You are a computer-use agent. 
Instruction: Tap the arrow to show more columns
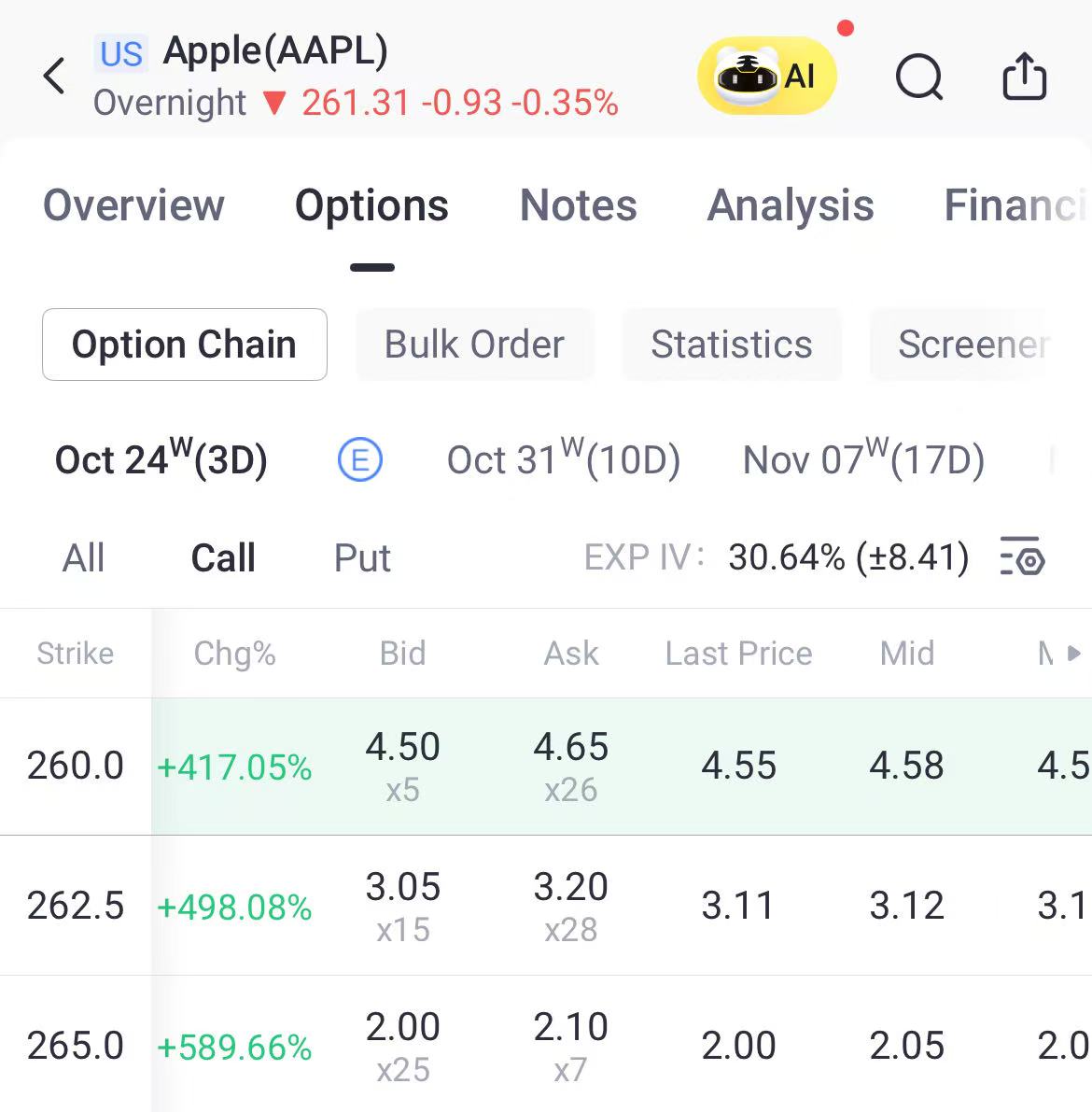[x=1073, y=654]
